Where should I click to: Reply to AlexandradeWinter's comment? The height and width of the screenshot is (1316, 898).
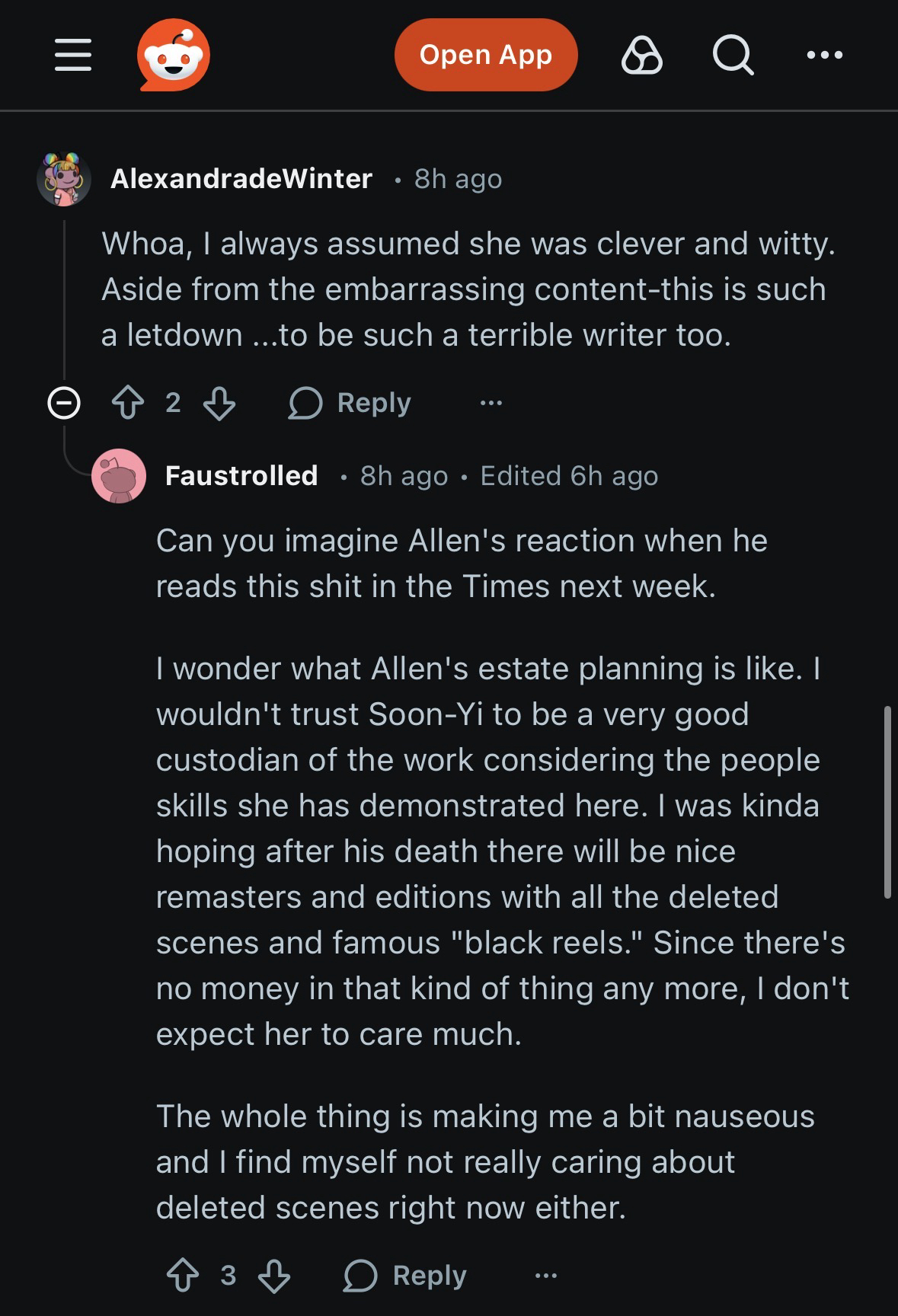pyautogui.click(x=350, y=403)
